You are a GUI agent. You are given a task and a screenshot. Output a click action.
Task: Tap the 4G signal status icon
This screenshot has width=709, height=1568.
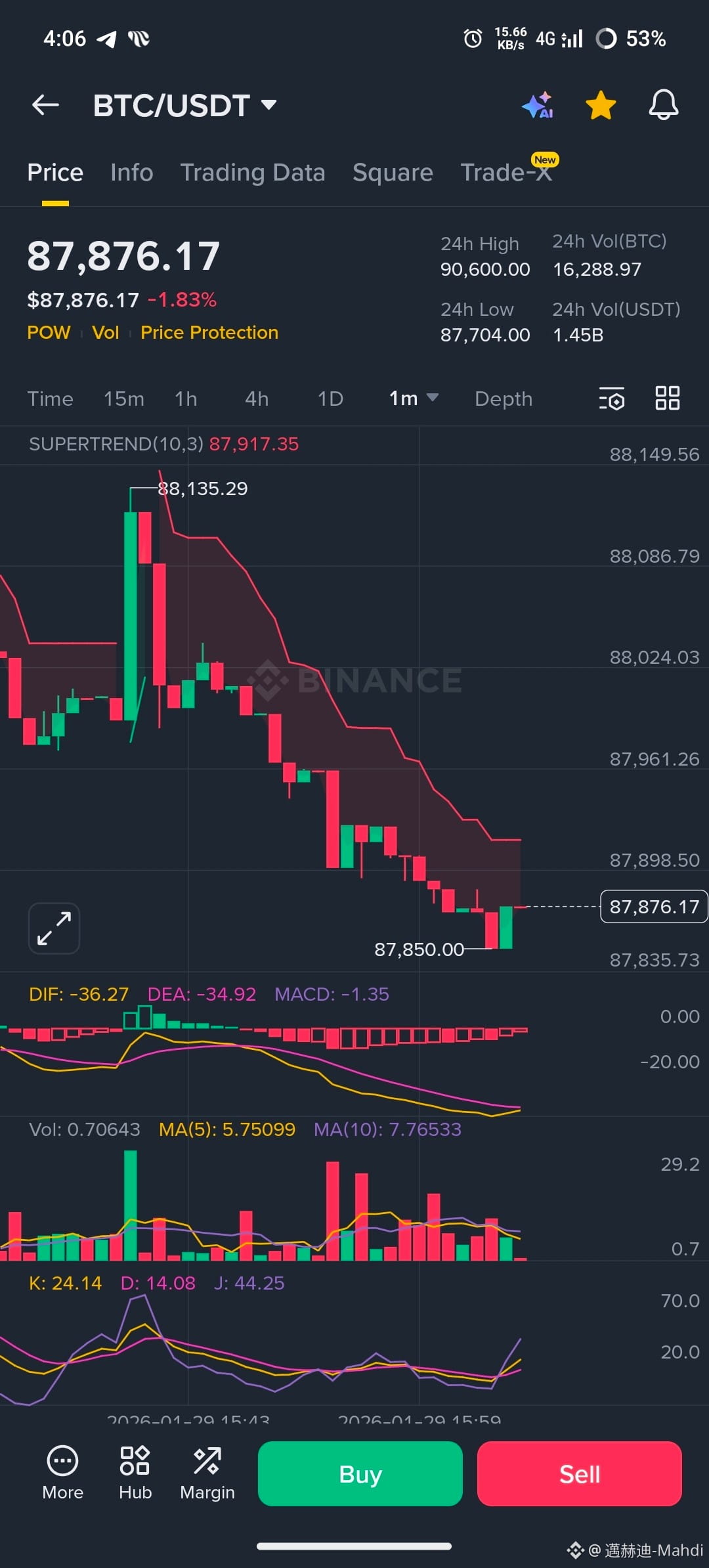point(559,39)
